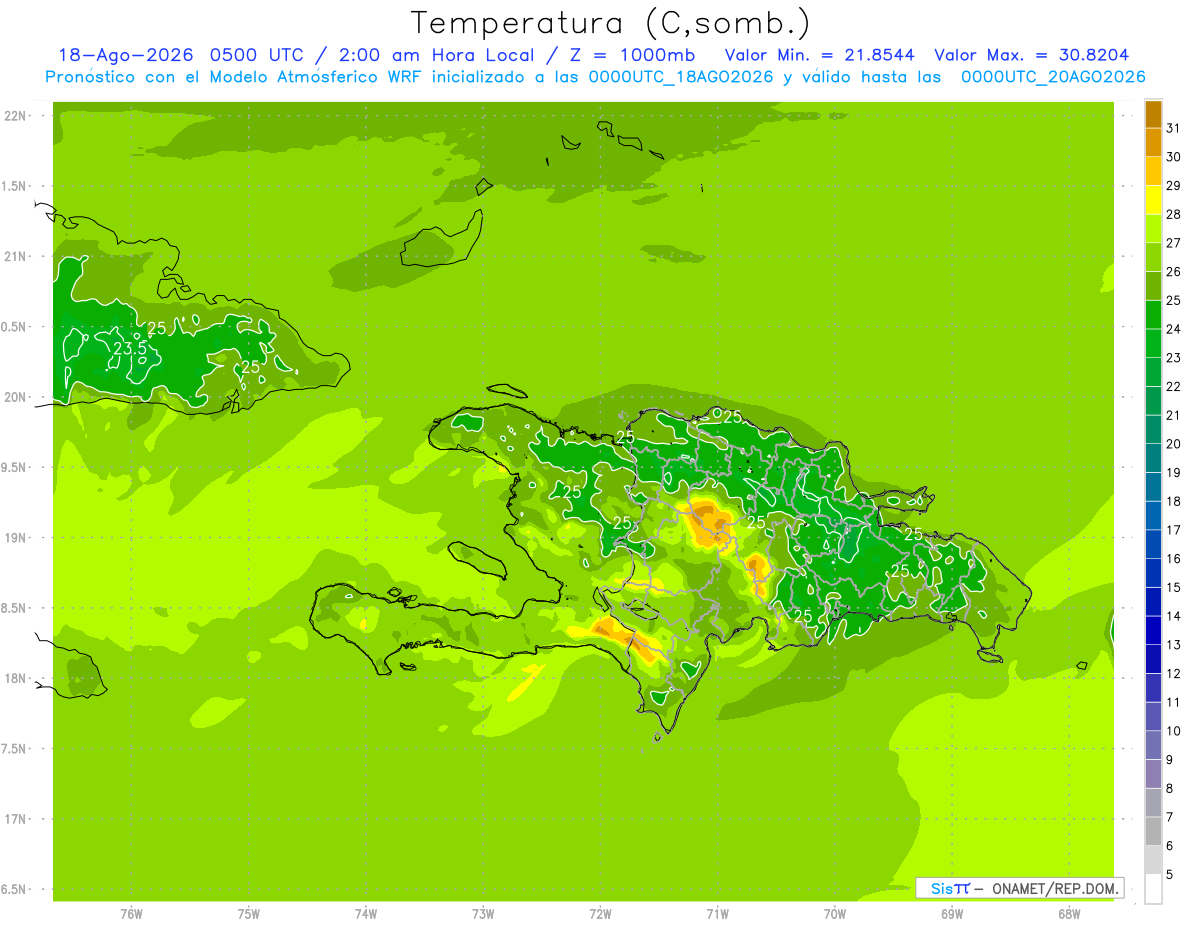Click the 71W longitude label
The width and height of the screenshot is (1200, 927).
click(717, 914)
